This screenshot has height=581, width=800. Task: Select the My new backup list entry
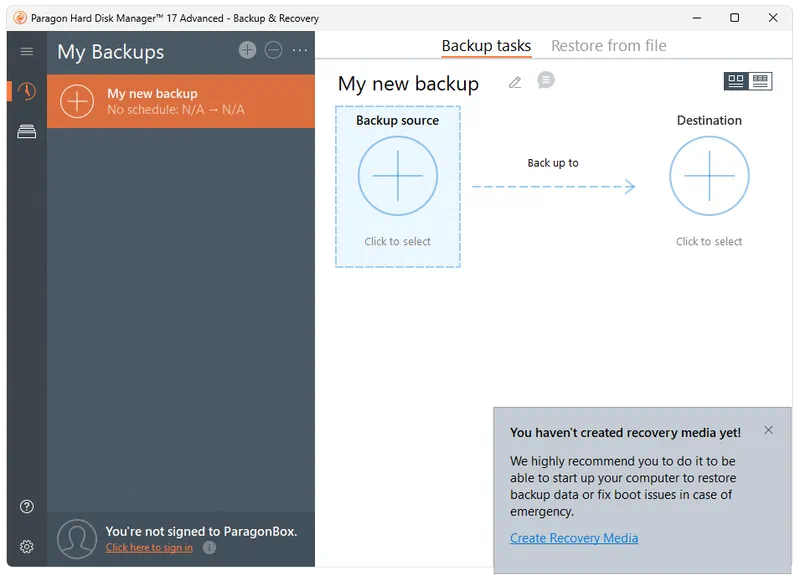181,101
